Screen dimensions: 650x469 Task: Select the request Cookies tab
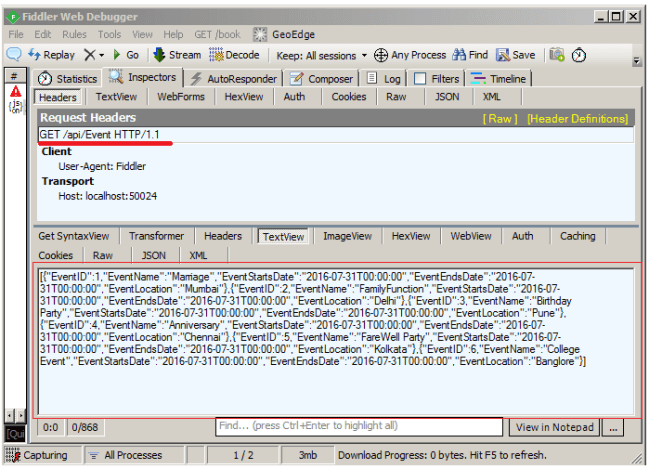(349, 97)
